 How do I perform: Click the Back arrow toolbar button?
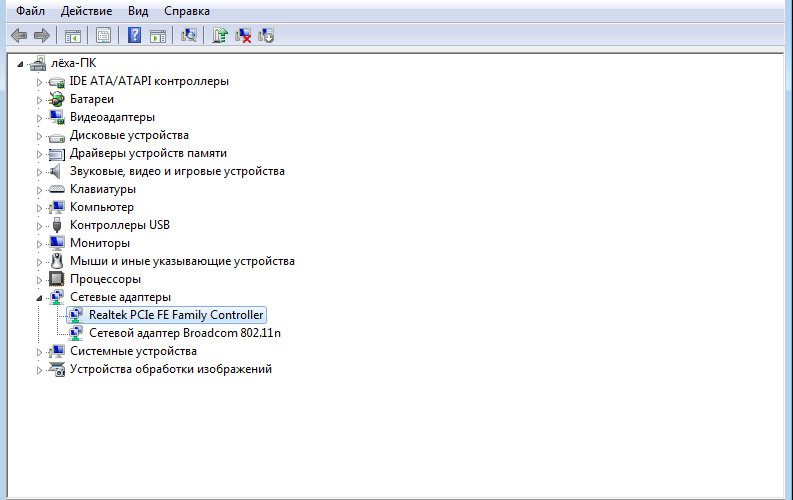(x=19, y=35)
